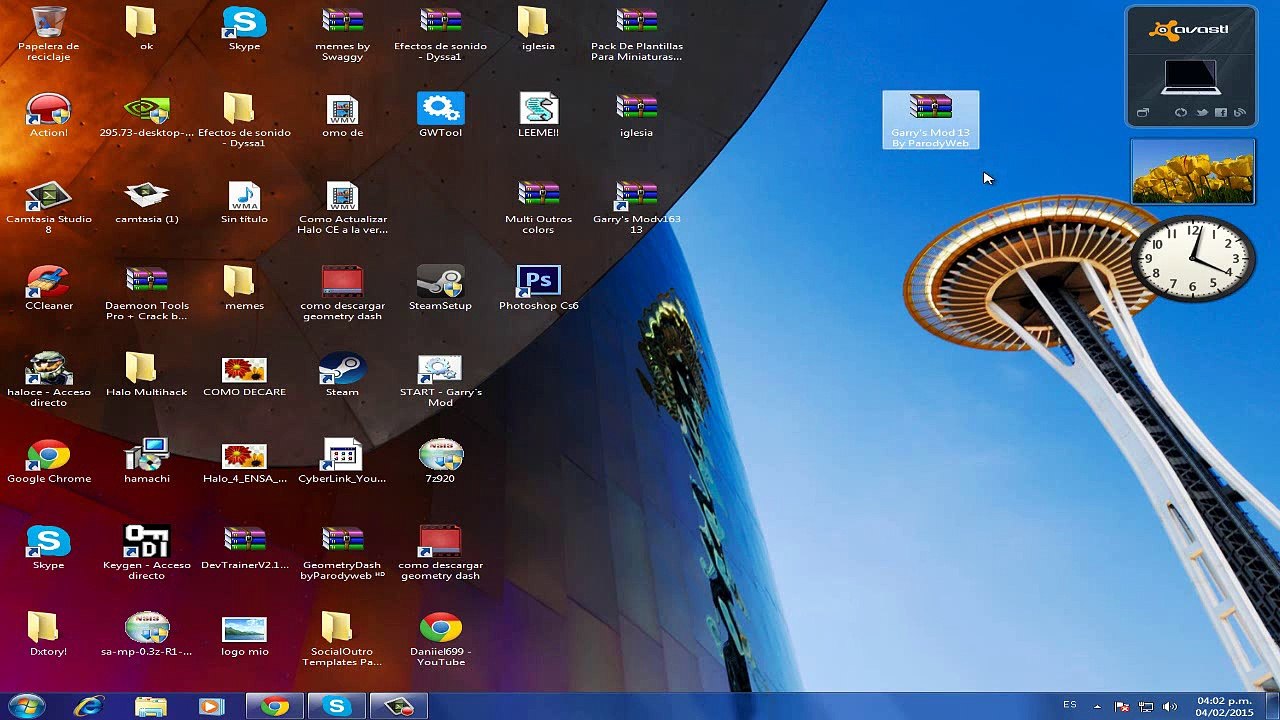Click the update arrows icon in avast gadget
Image resolution: width=1280 pixels, height=720 pixels.
tap(1181, 113)
